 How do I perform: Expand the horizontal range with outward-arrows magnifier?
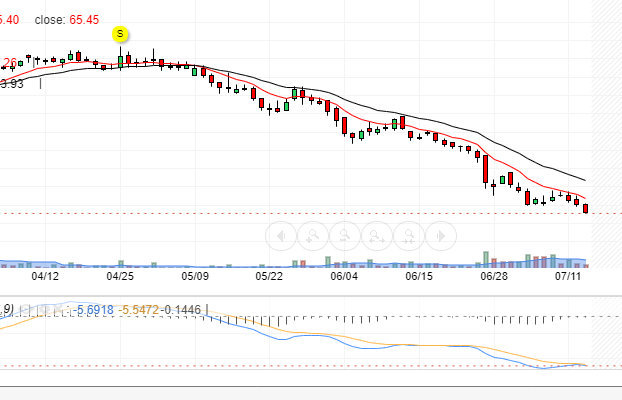point(377,236)
